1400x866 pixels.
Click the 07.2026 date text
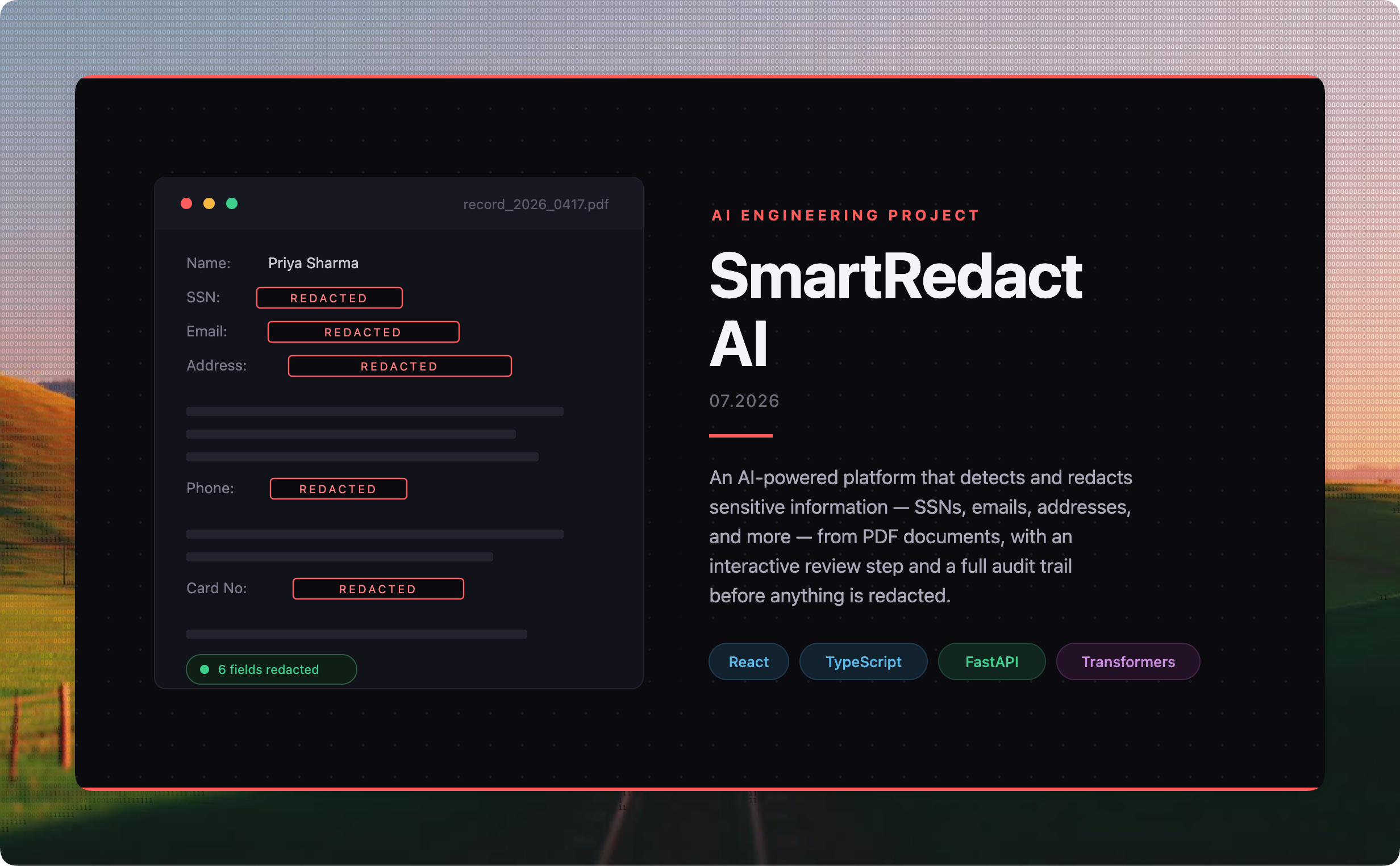[x=744, y=401]
